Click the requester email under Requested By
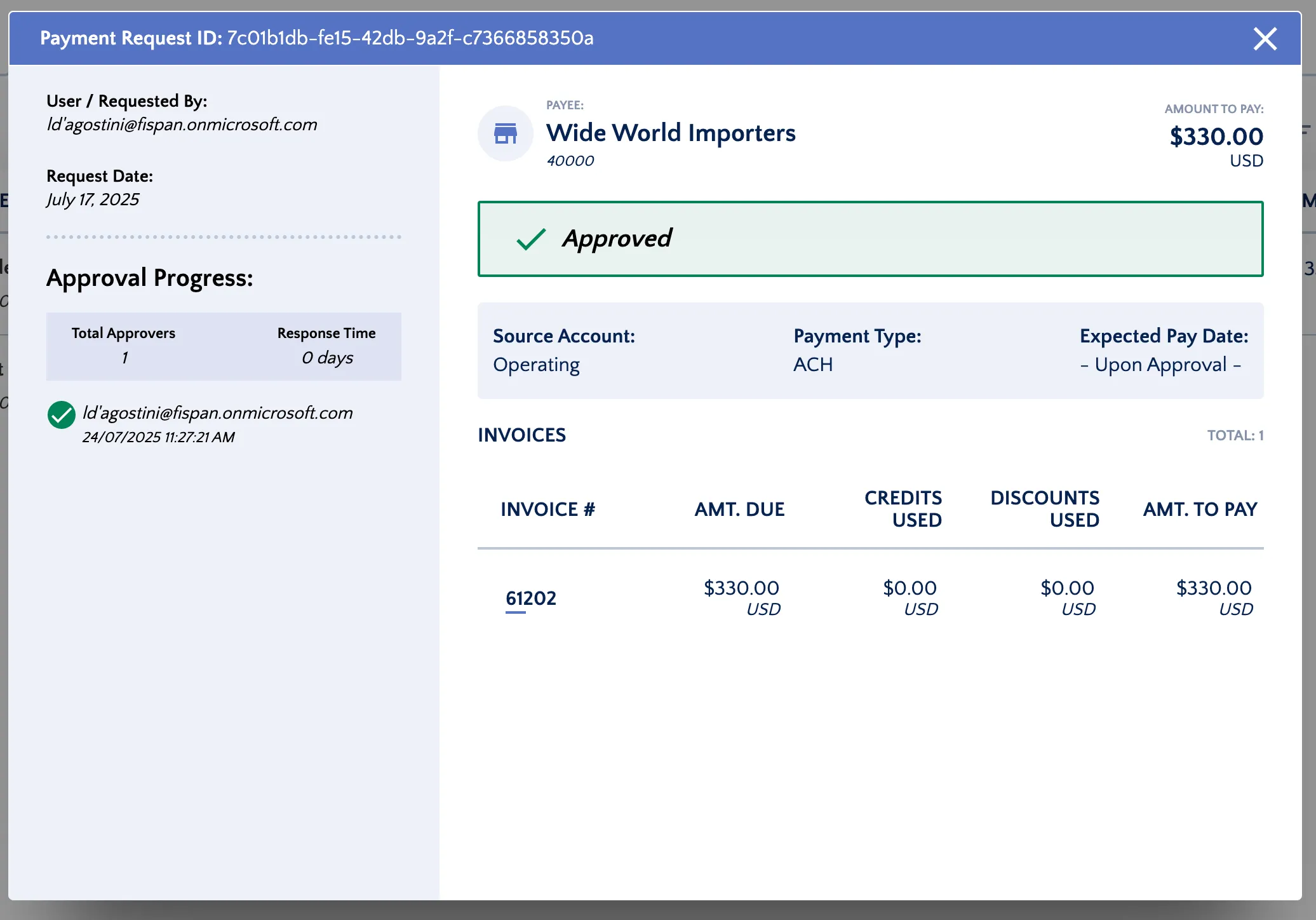The image size is (1316, 920). tap(182, 125)
